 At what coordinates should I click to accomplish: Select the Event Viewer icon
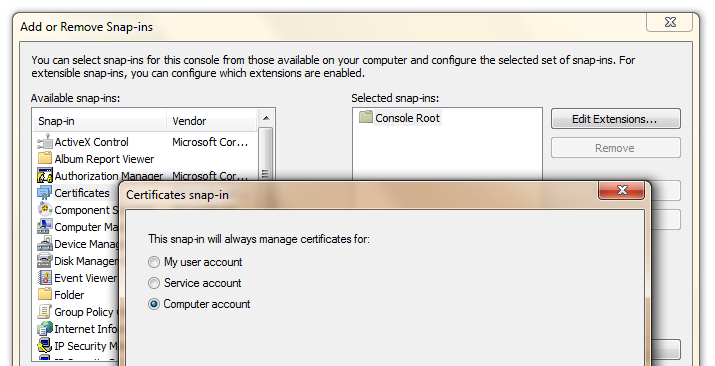coord(45,278)
